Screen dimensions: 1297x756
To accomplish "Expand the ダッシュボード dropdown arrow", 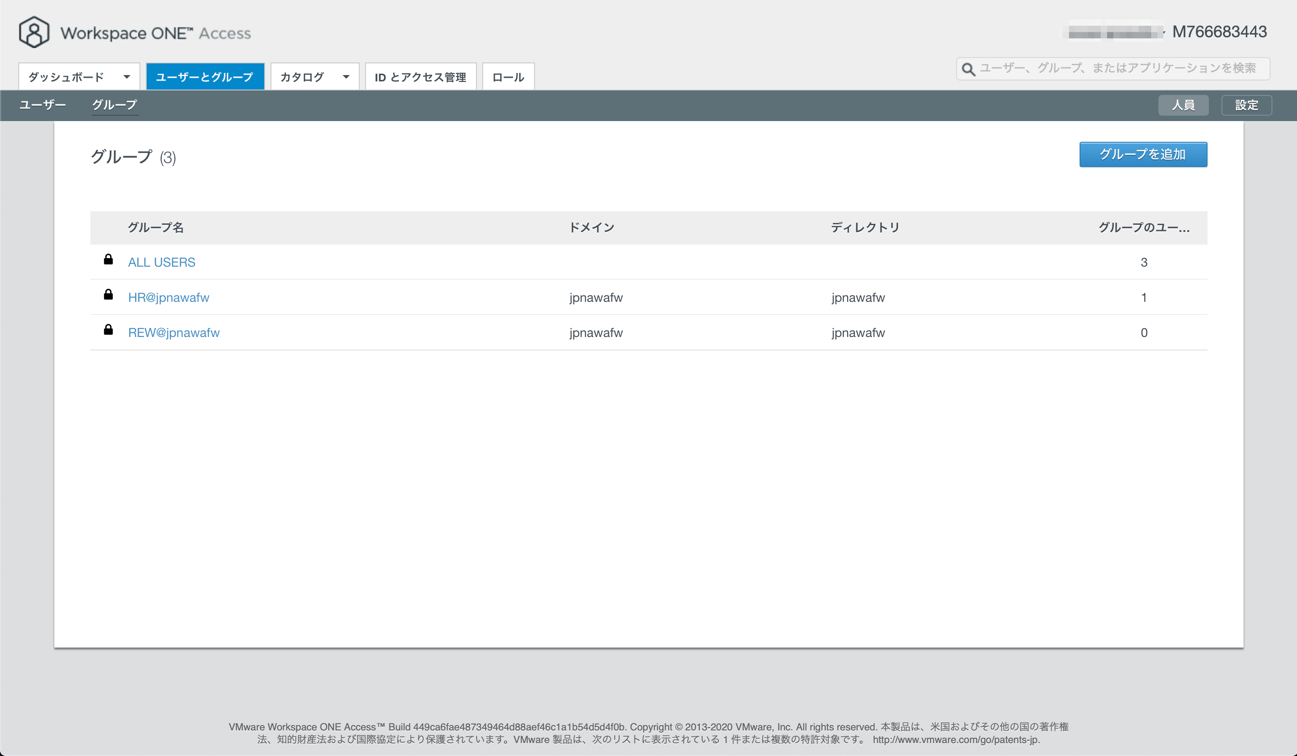I will [x=127, y=77].
